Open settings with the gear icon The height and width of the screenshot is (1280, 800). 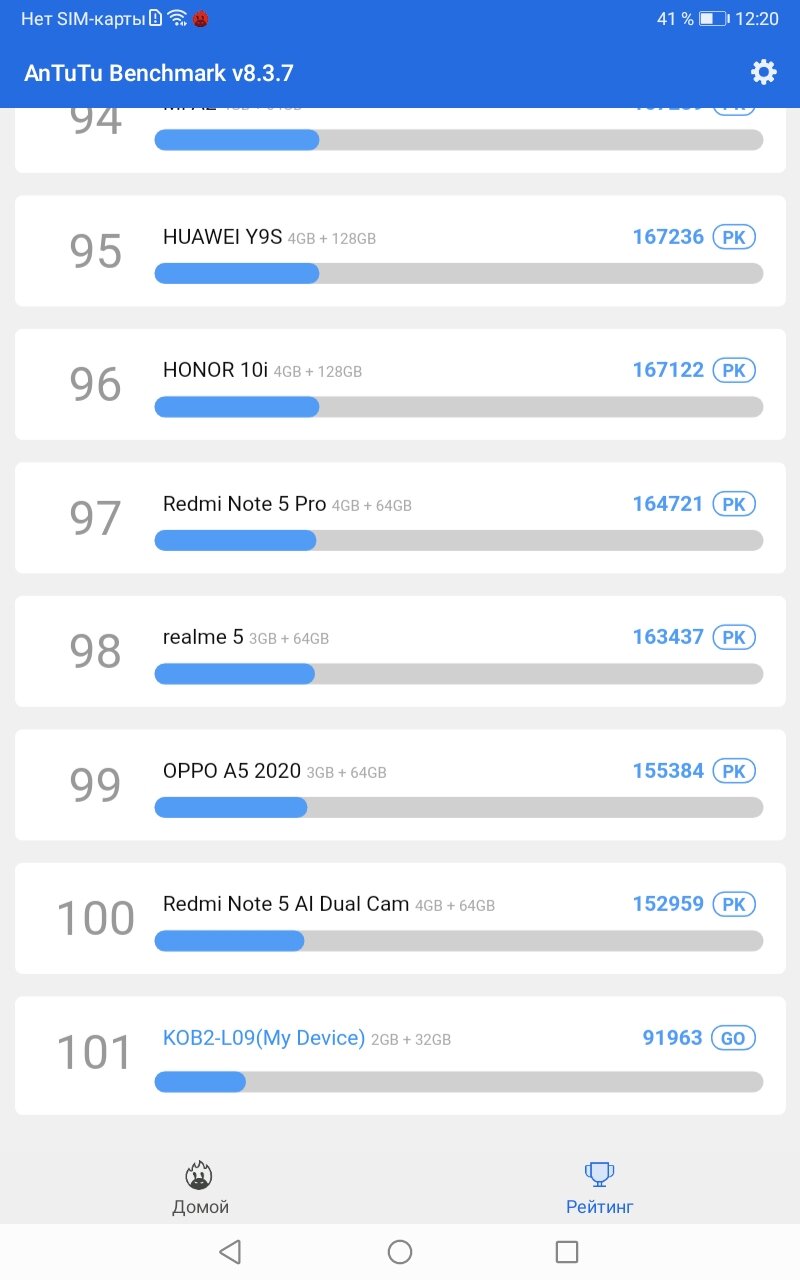[763, 72]
